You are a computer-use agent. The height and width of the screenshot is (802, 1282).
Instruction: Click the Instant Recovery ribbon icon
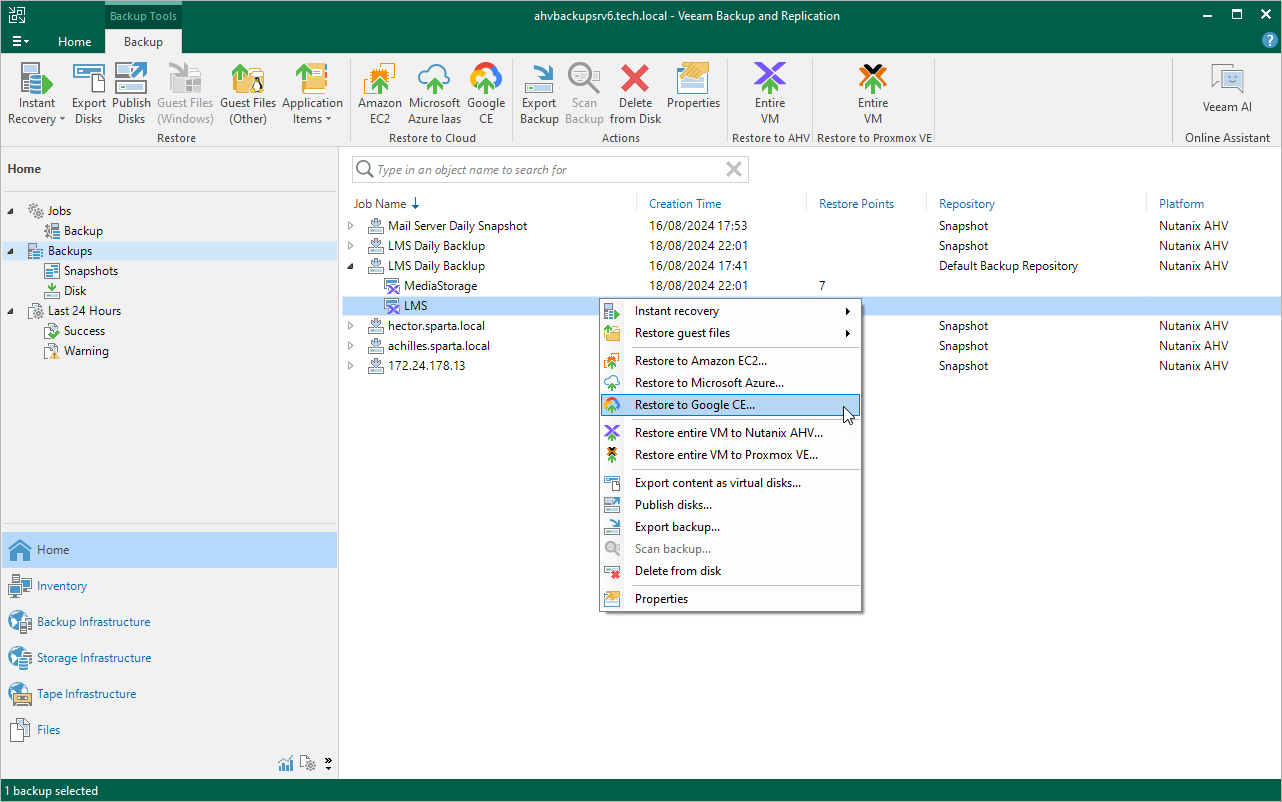click(37, 95)
